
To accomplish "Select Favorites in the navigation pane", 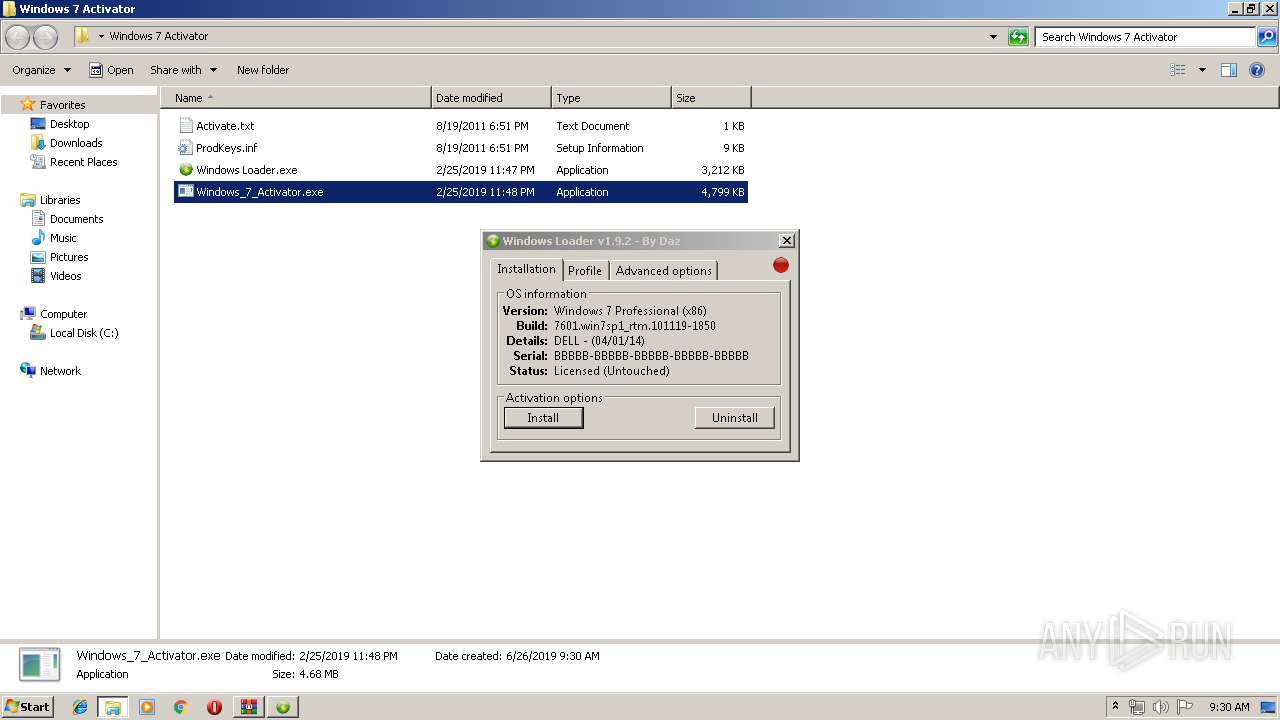I will click(62, 105).
